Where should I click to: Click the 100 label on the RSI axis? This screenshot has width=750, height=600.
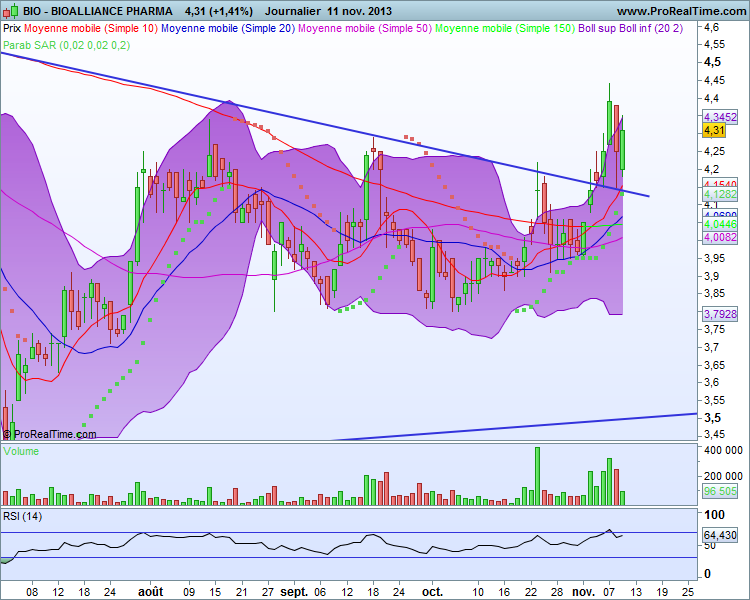pyautogui.click(x=715, y=515)
